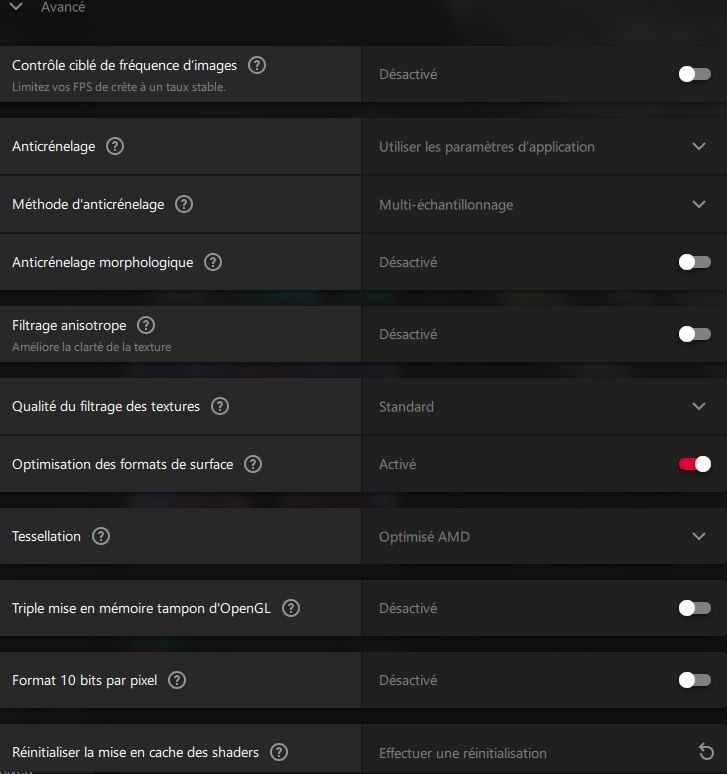Enable Contrôle ciblé de fréquence d'images toggle
The width and height of the screenshot is (727, 774).
pos(694,74)
